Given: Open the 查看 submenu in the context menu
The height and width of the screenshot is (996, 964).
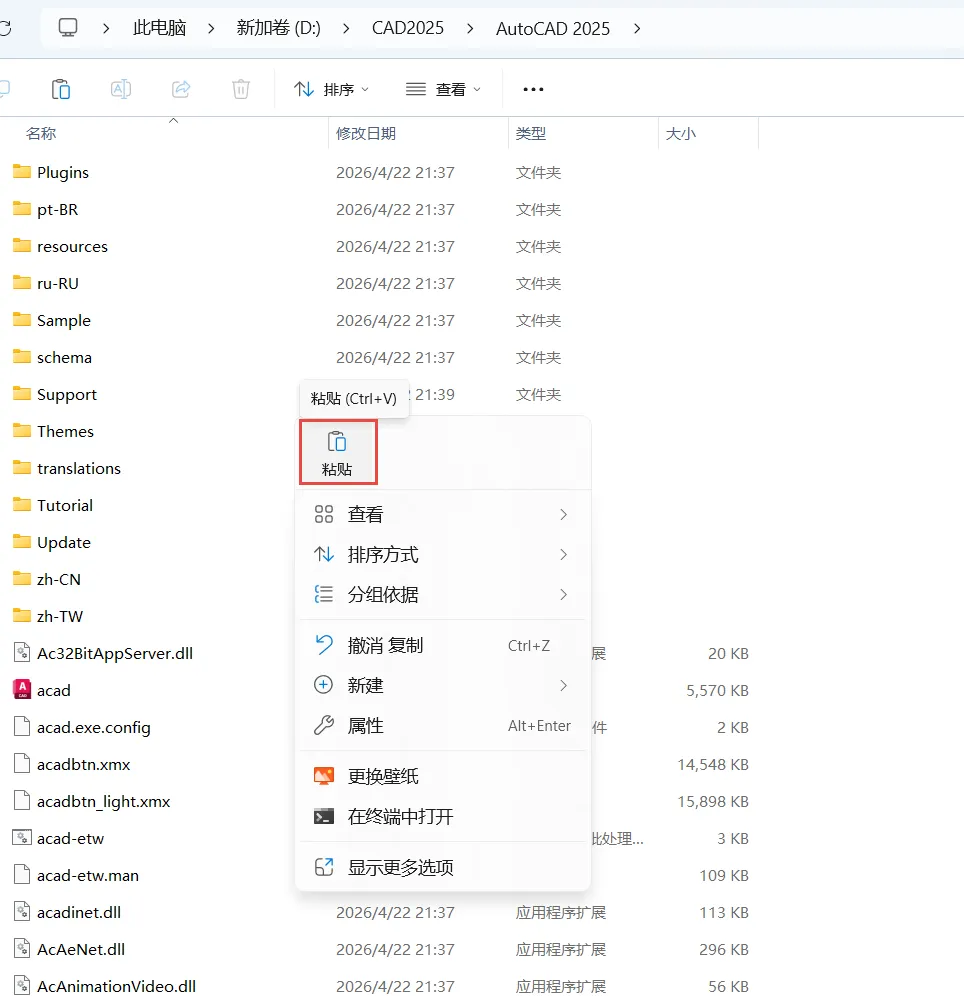Looking at the screenshot, I should pos(442,515).
